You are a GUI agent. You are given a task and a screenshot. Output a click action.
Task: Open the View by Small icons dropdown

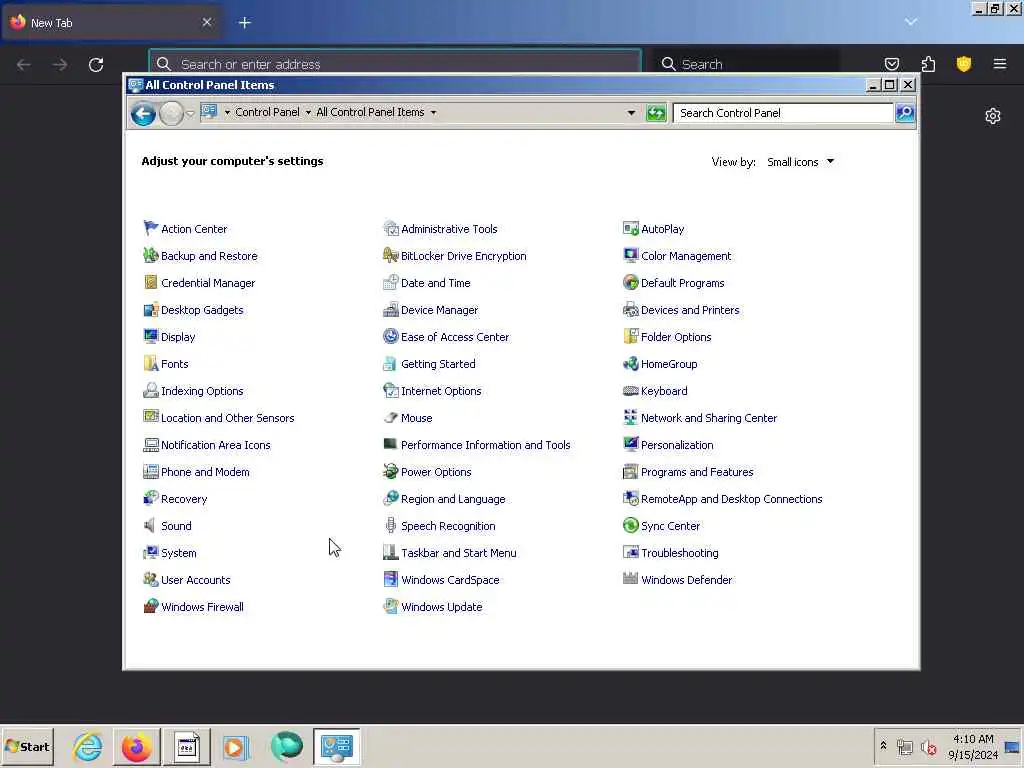(x=801, y=162)
